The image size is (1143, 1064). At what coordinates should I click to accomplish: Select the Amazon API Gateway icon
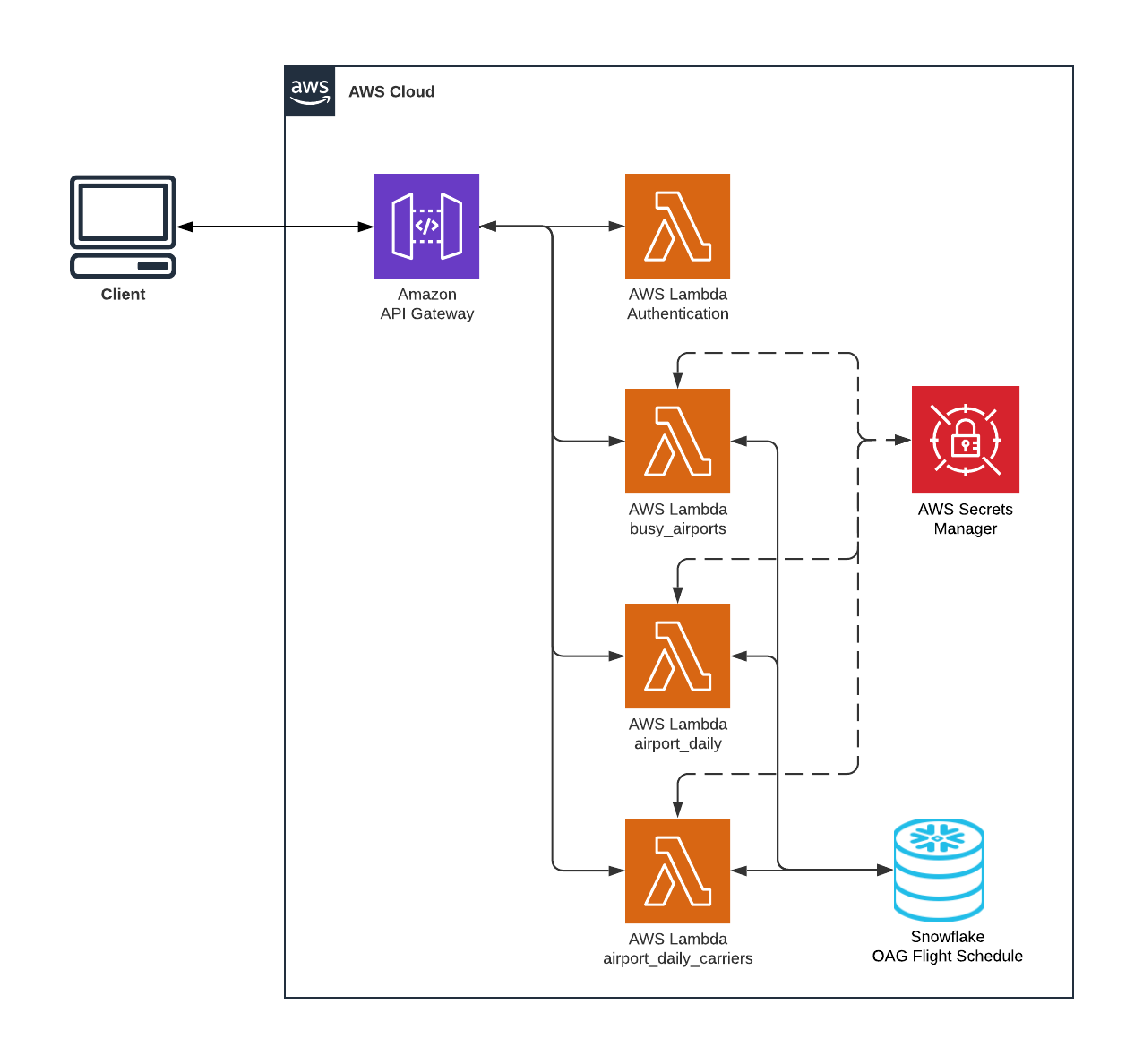click(x=427, y=226)
